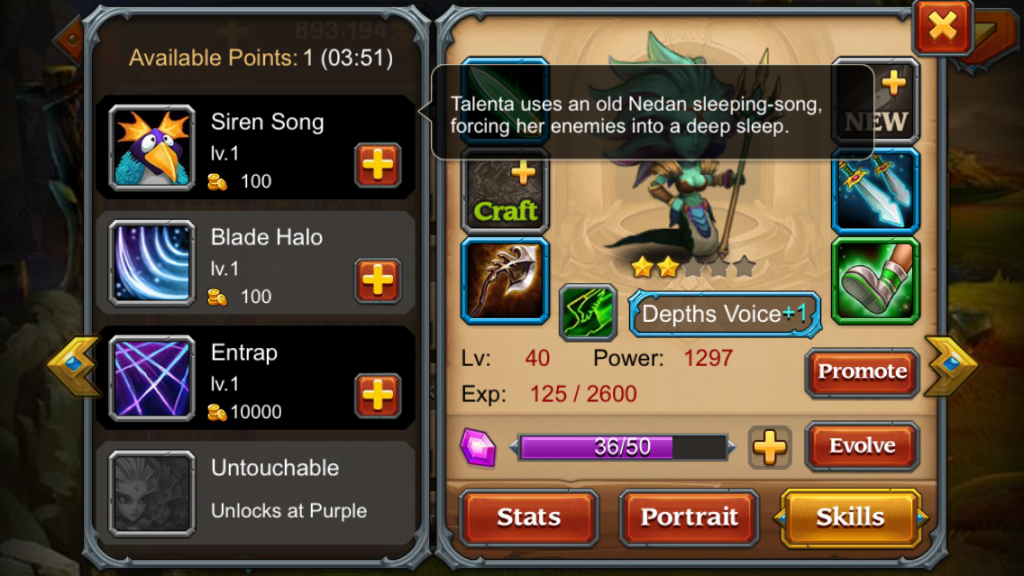
Task: Go to next hero with right arrow
Action: point(951,366)
